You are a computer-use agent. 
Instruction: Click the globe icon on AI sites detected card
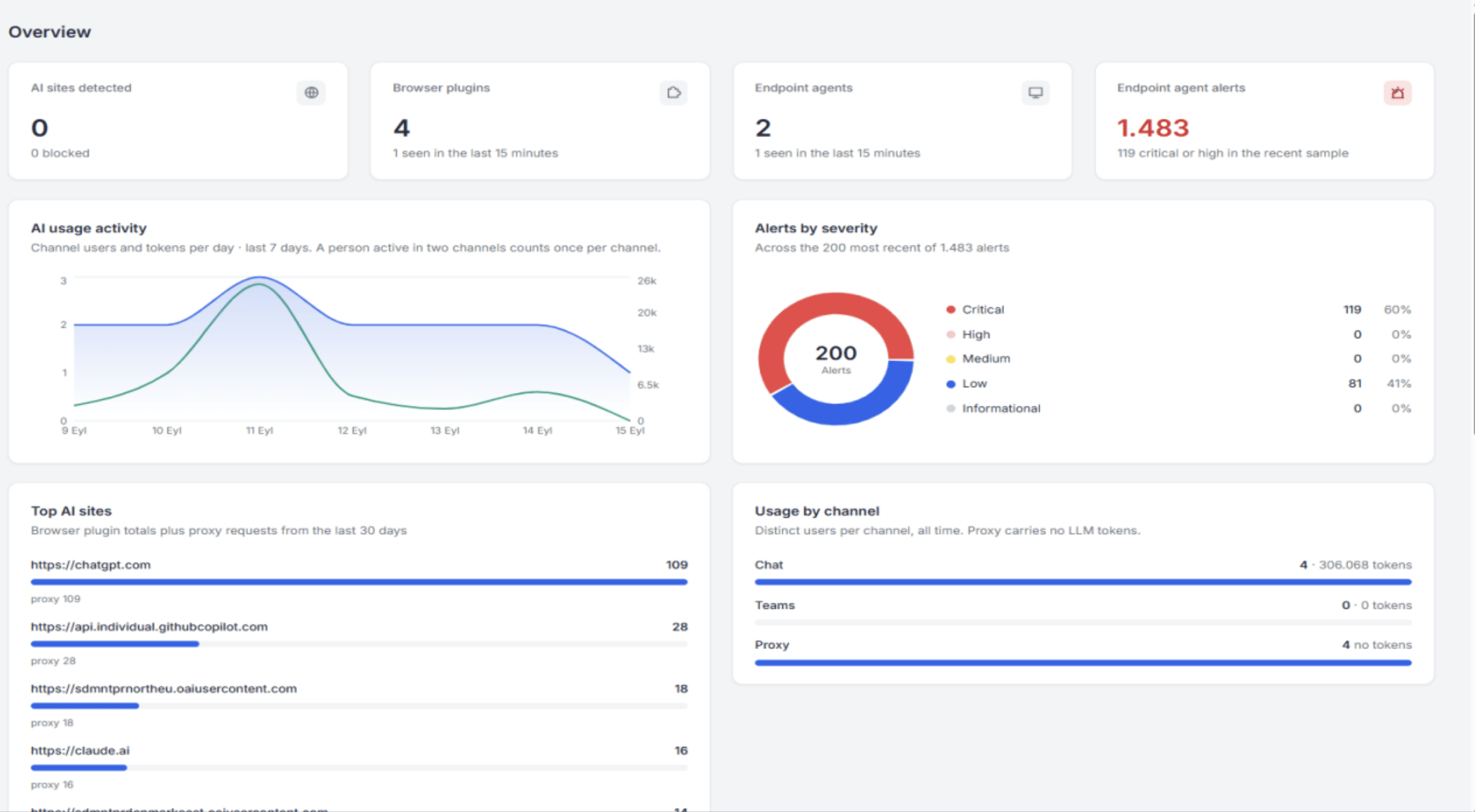311,93
